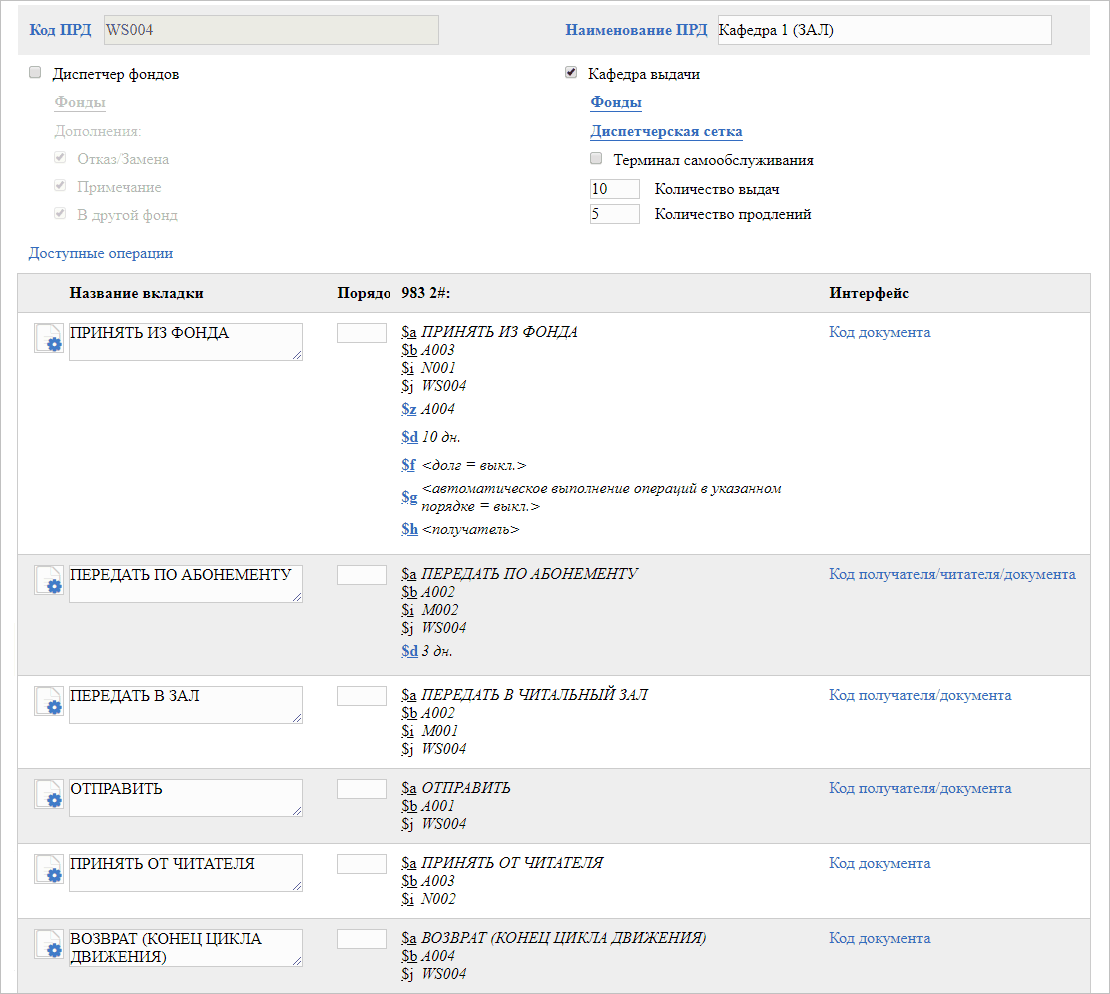Click the $g automatic execution subfield link
Image resolution: width=1110 pixels, height=994 pixels.
[408, 497]
